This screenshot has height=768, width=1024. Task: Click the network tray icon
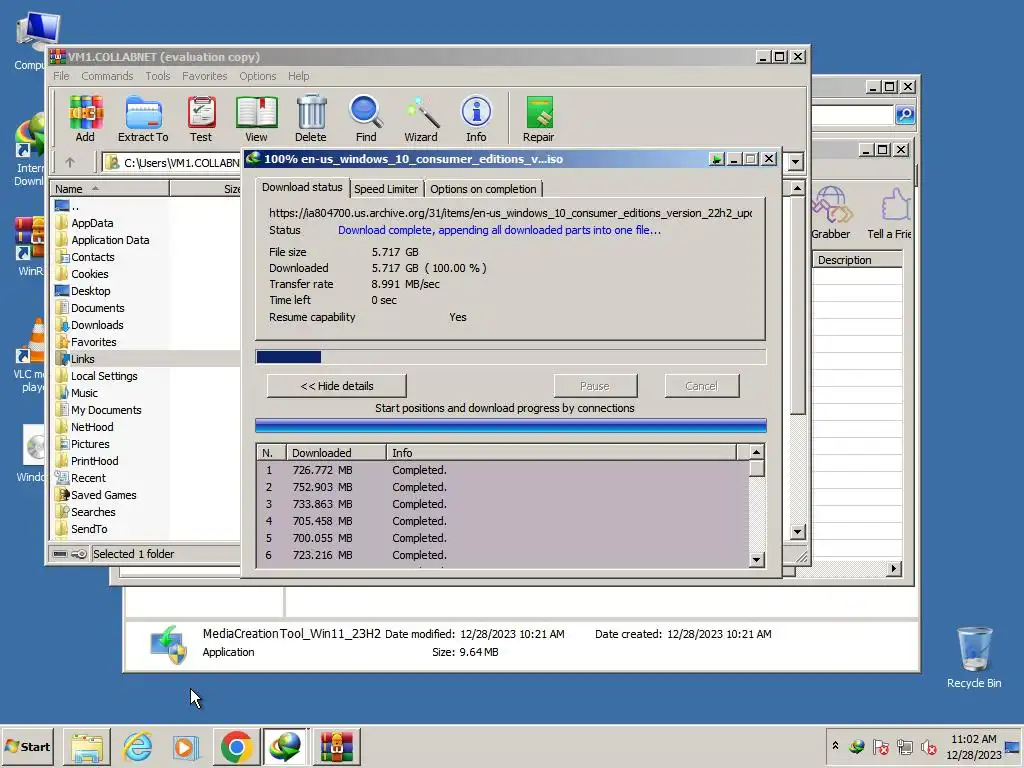(904, 747)
